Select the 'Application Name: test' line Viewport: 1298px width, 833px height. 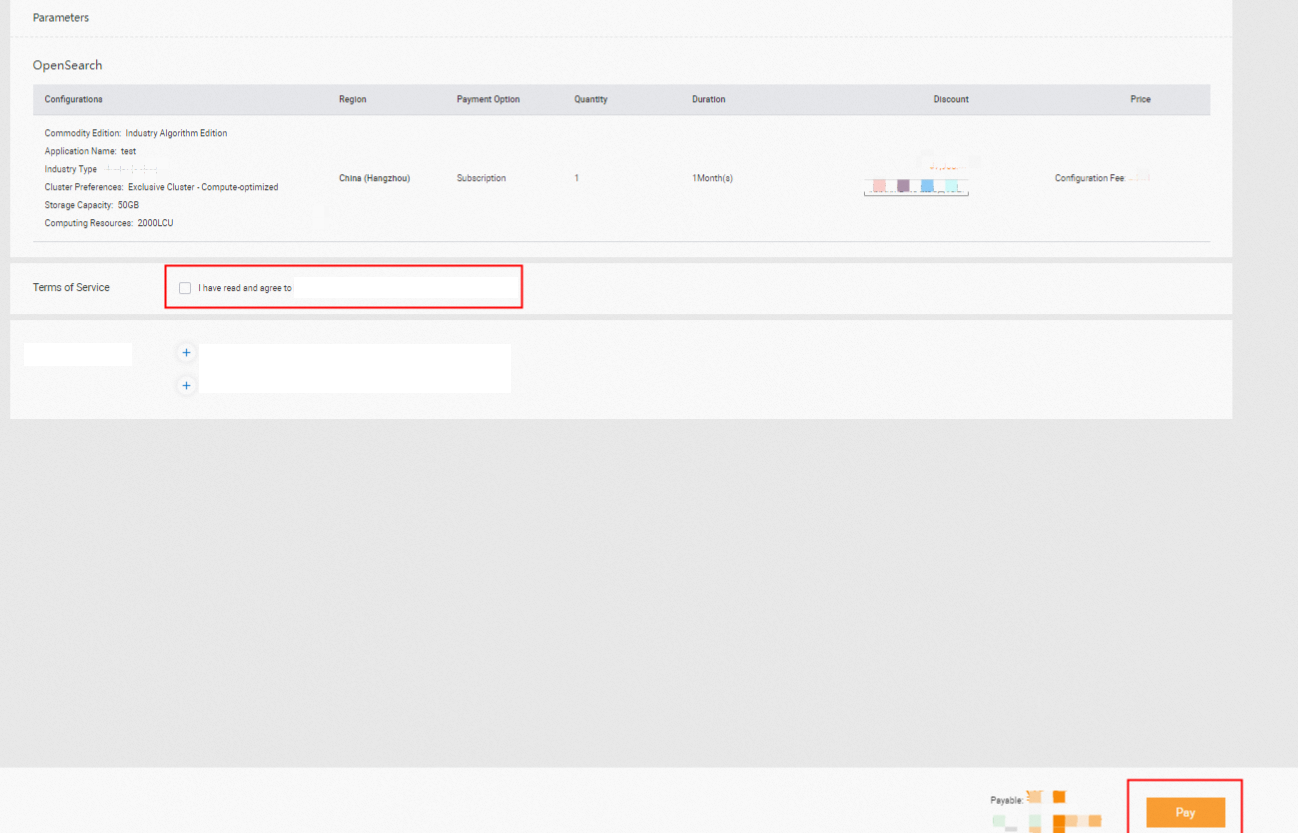pyautogui.click(x=90, y=151)
